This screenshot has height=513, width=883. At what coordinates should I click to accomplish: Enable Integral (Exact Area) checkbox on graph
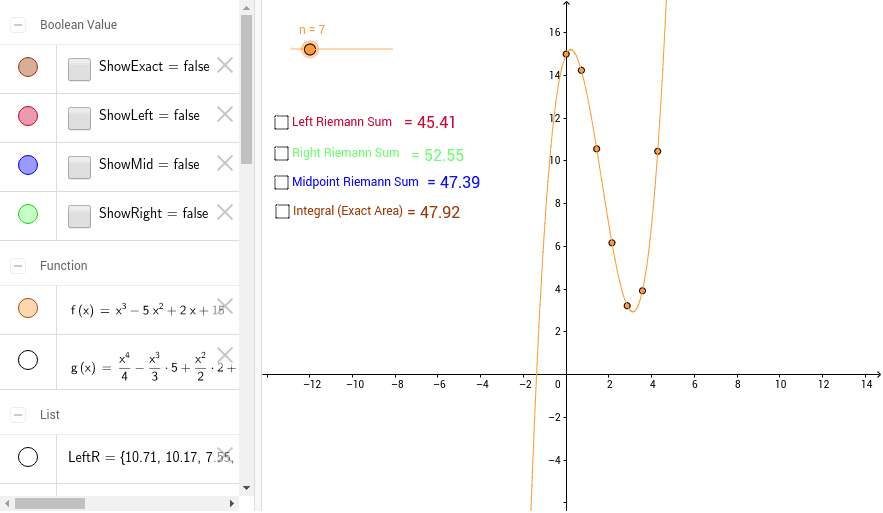tap(282, 212)
